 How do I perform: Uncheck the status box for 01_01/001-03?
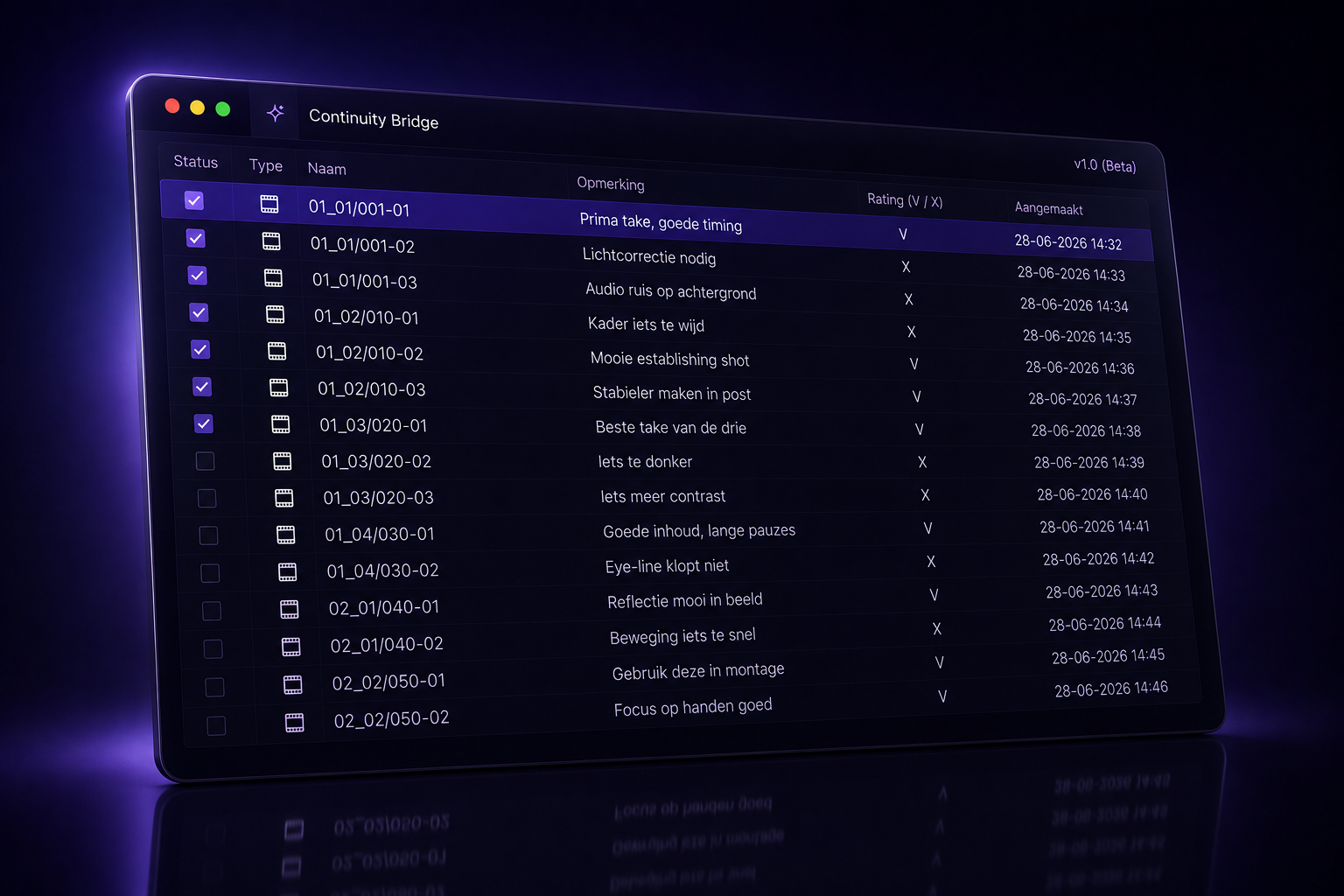click(198, 276)
